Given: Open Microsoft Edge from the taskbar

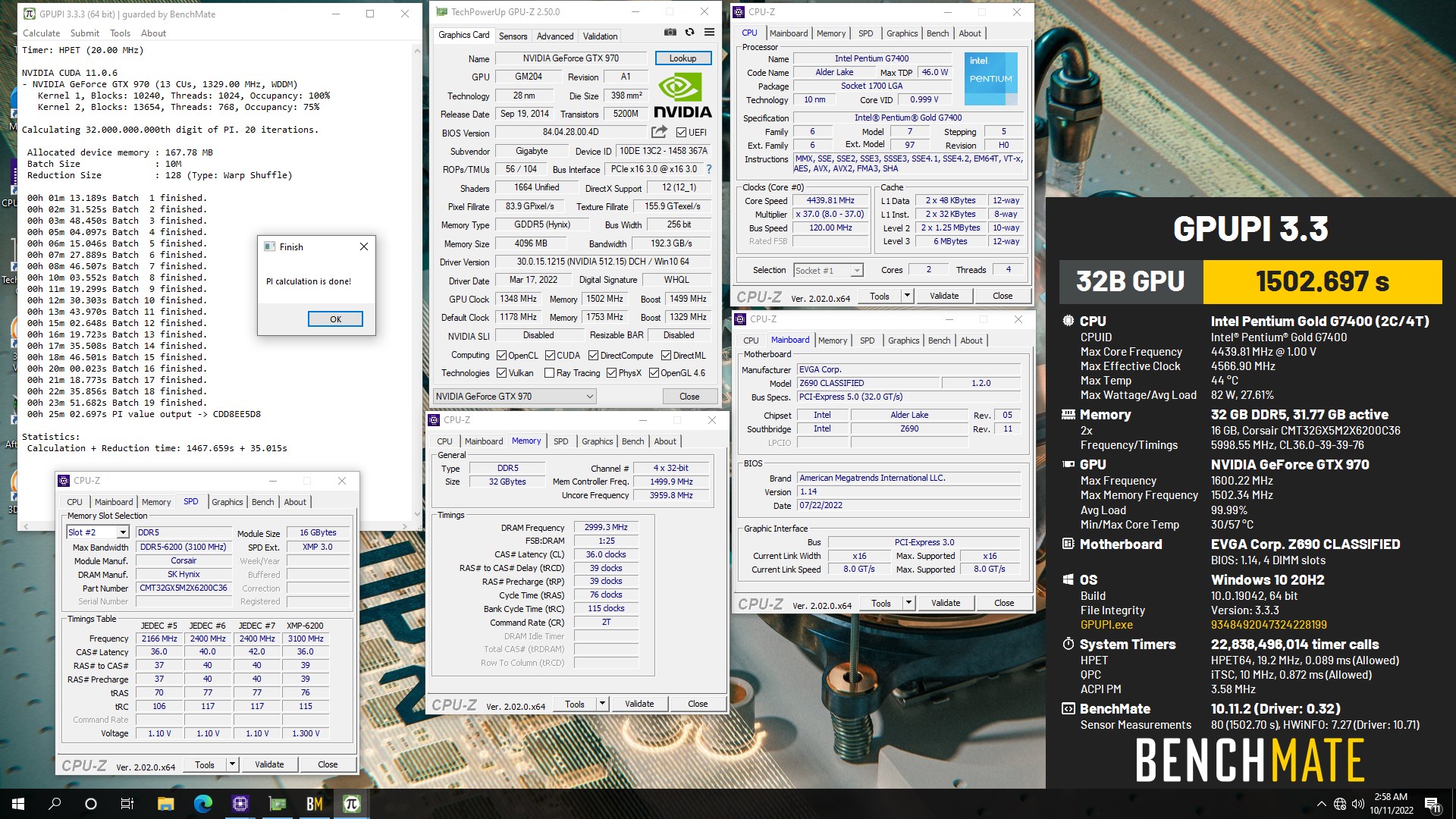Looking at the screenshot, I should [202, 804].
